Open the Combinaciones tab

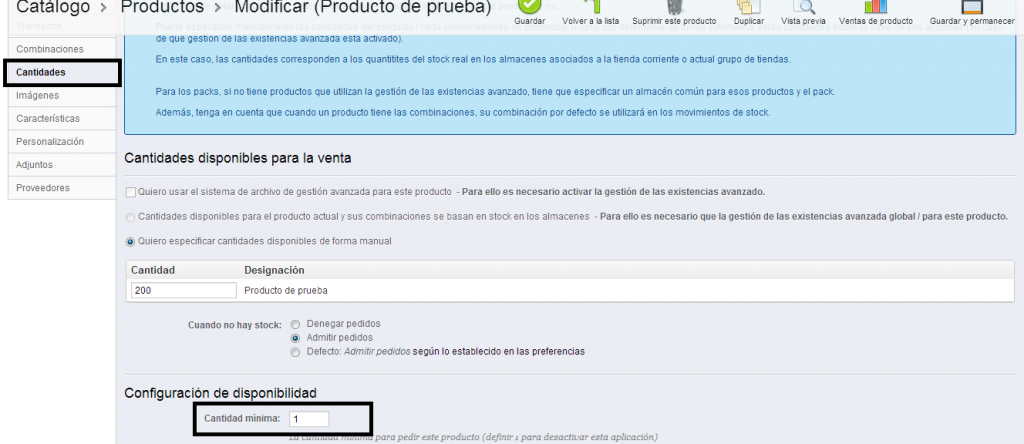coord(50,49)
